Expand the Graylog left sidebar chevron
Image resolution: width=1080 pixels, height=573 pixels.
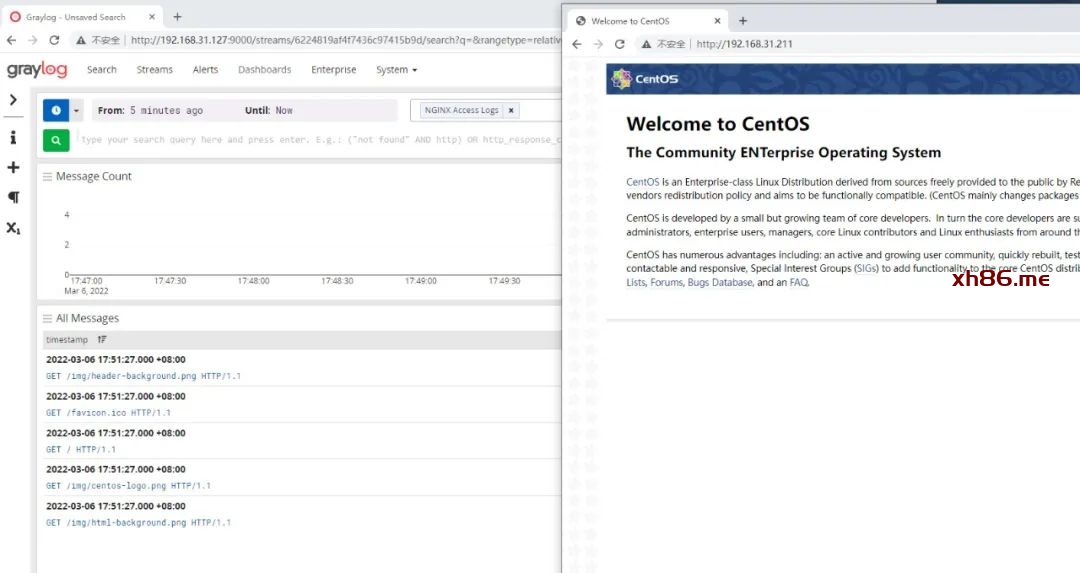(x=13, y=100)
